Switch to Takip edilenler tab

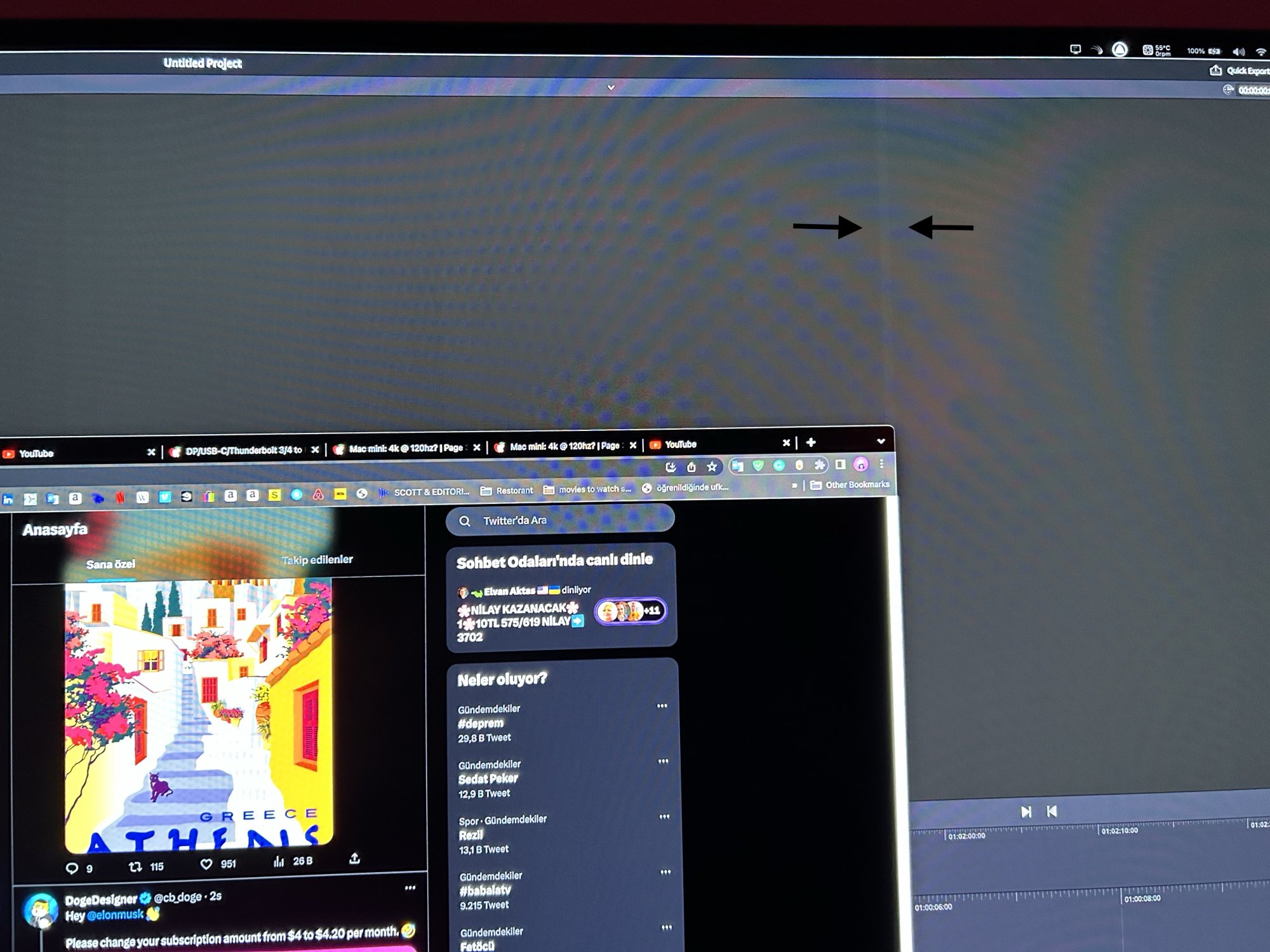pyautogui.click(x=317, y=560)
